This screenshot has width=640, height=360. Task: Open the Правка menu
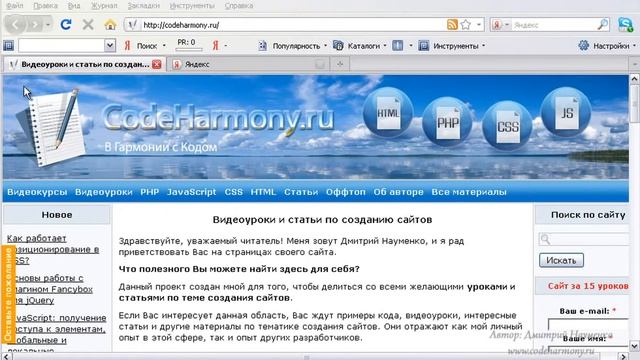coord(45,6)
